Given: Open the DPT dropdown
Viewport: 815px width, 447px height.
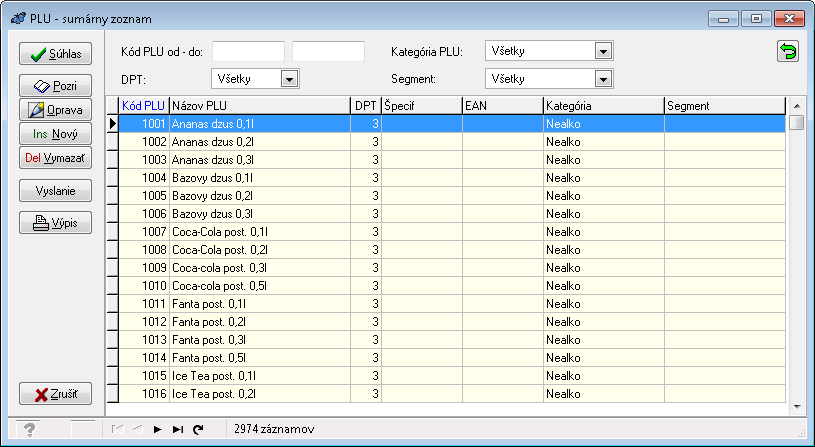Looking at the screenshot, I should (x=290, y=79).
